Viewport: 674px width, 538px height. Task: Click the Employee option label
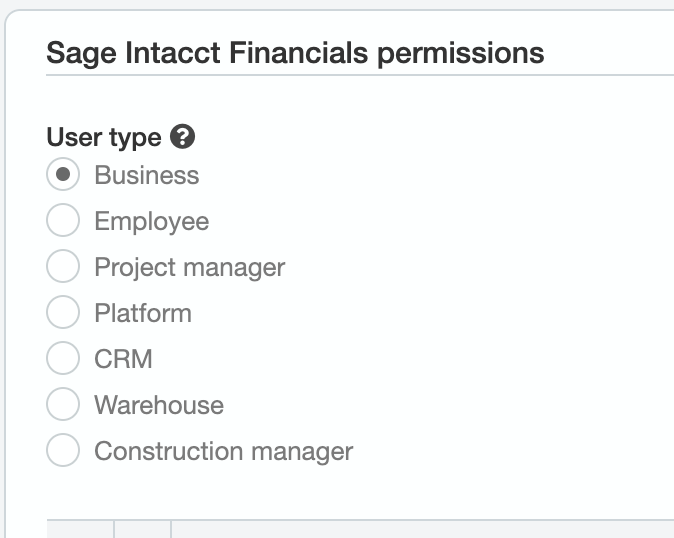[x=152, y=221]
